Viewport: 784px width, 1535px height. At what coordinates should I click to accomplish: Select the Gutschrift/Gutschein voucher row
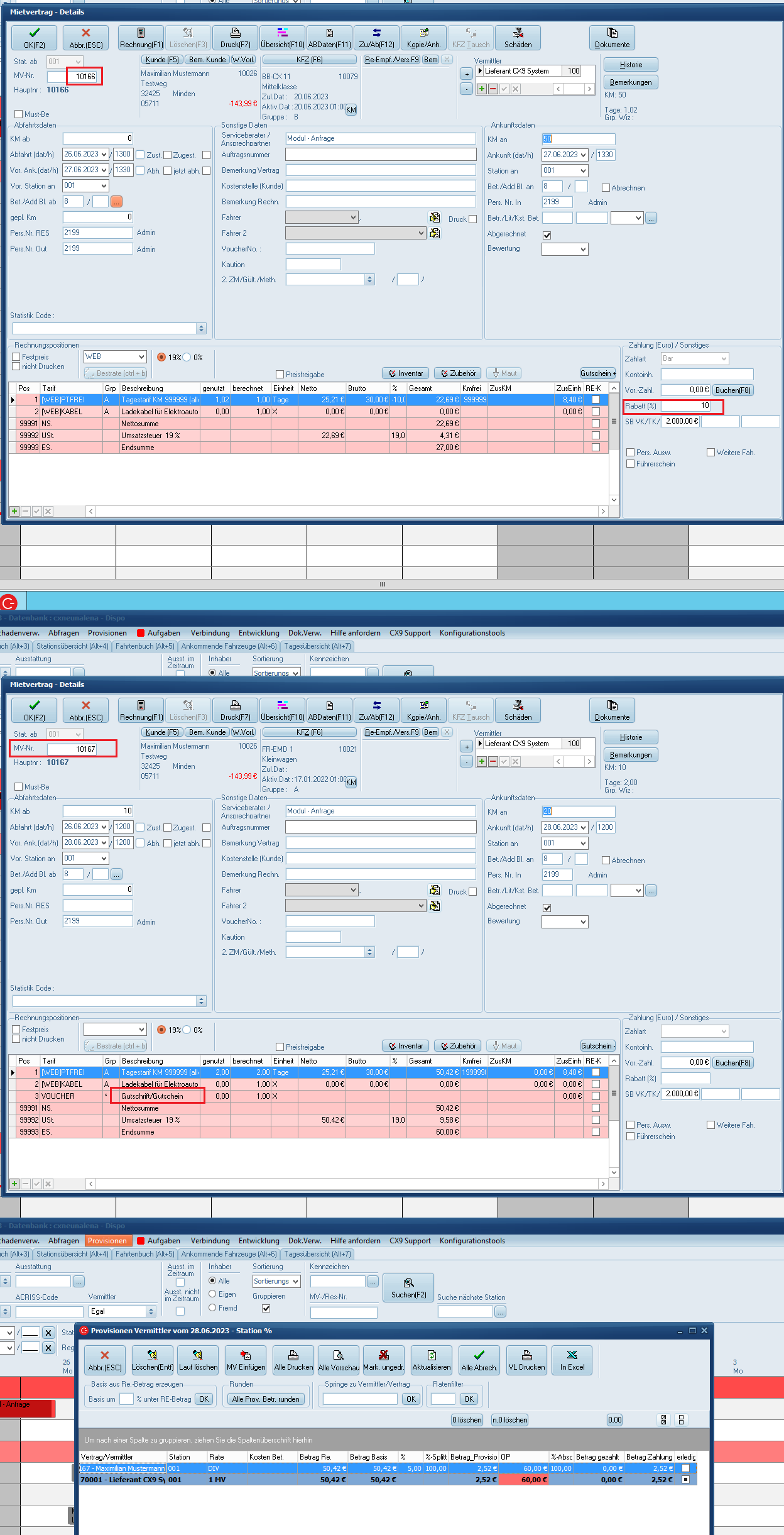coord(157,1096)
